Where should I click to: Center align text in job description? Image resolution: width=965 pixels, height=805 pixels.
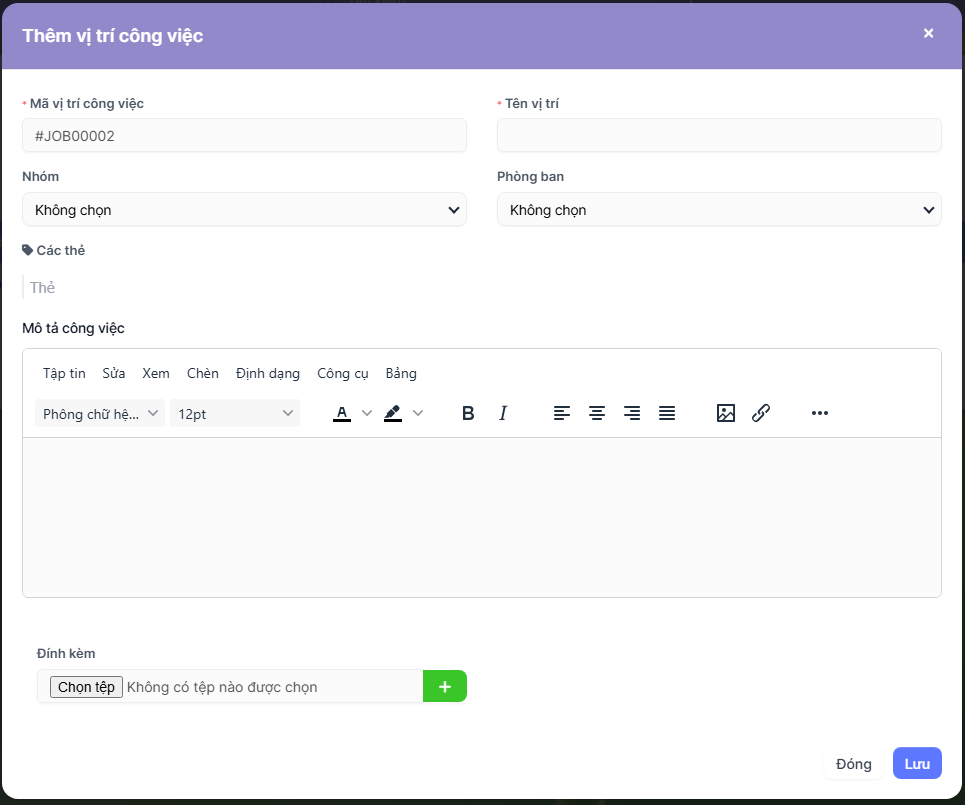tap(597, 413)
